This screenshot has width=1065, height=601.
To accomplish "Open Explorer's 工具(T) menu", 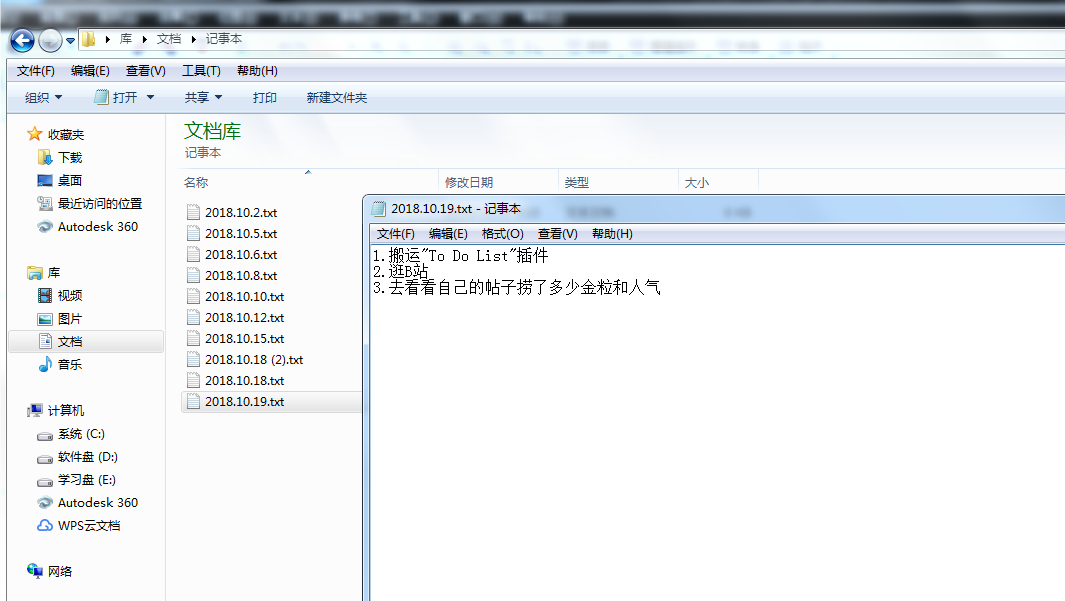I will pyautogui.click(x=201, y=71).
